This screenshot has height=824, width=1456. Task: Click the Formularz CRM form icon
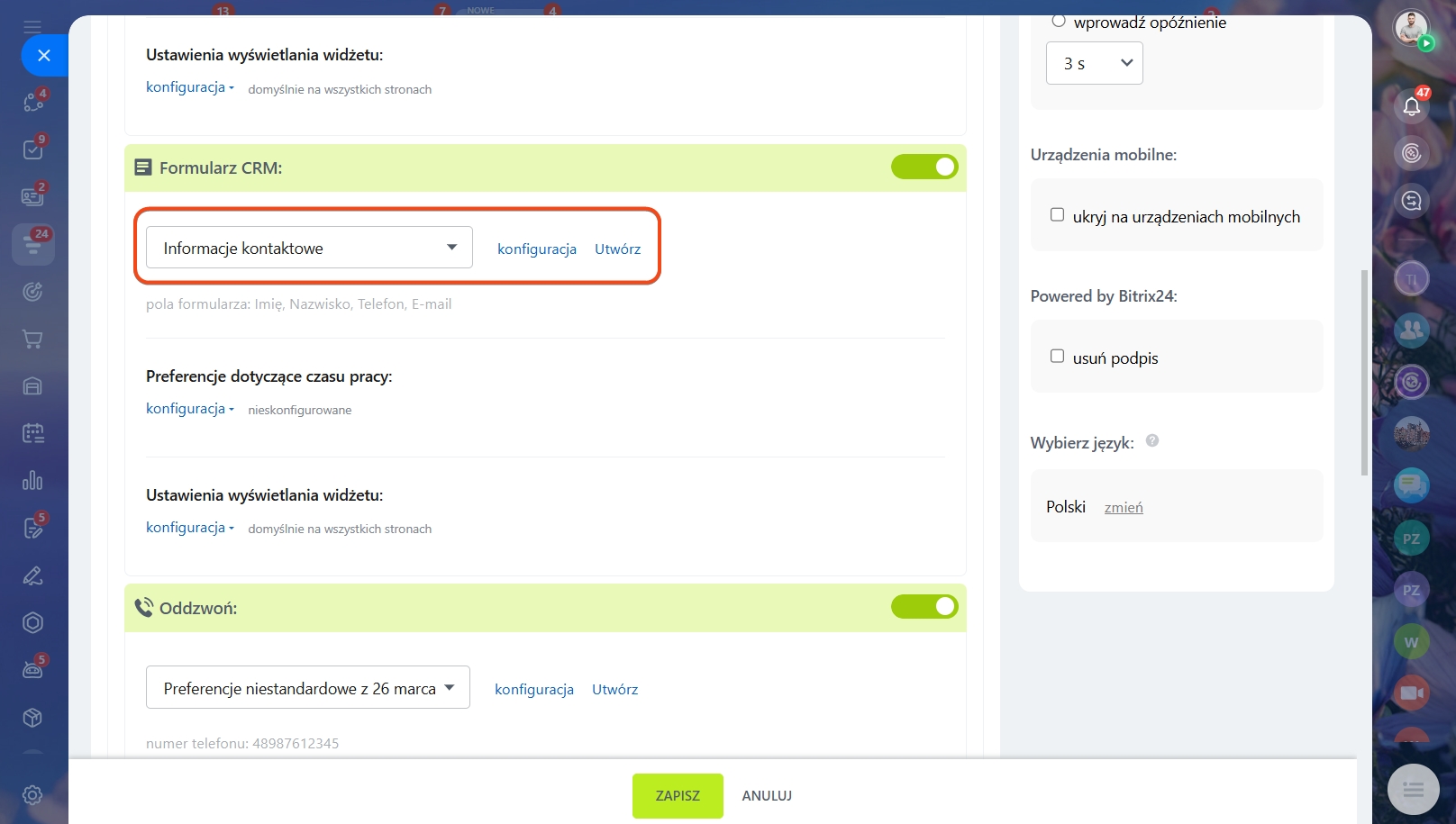point(143,167)
